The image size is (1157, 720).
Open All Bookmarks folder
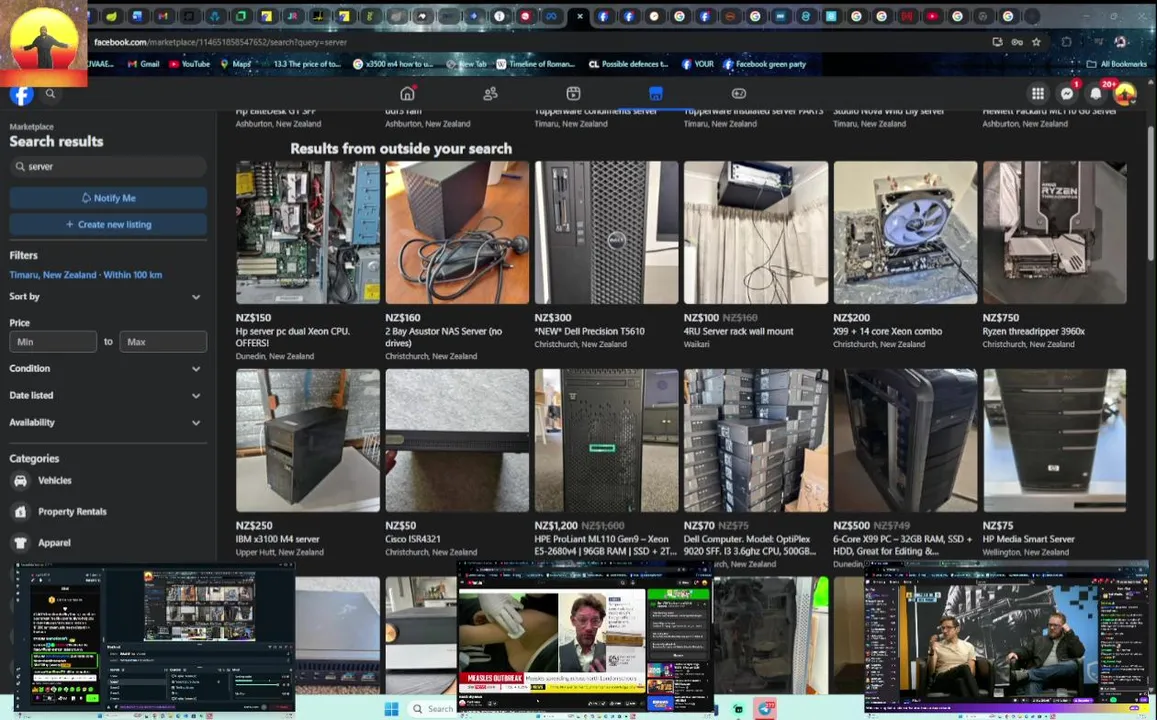[x=1117, y=64]
